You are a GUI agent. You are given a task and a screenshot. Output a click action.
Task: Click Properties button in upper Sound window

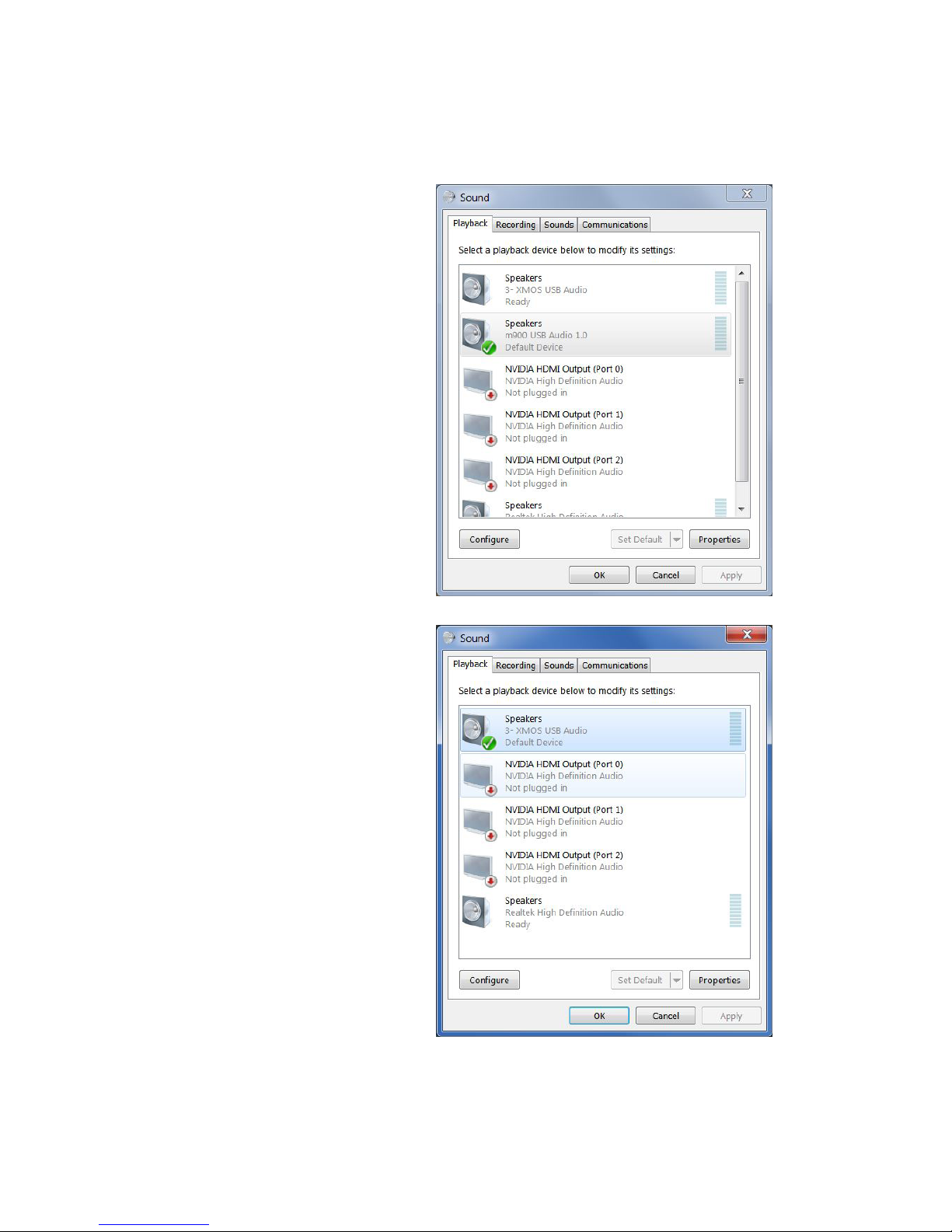coord(720,539)
